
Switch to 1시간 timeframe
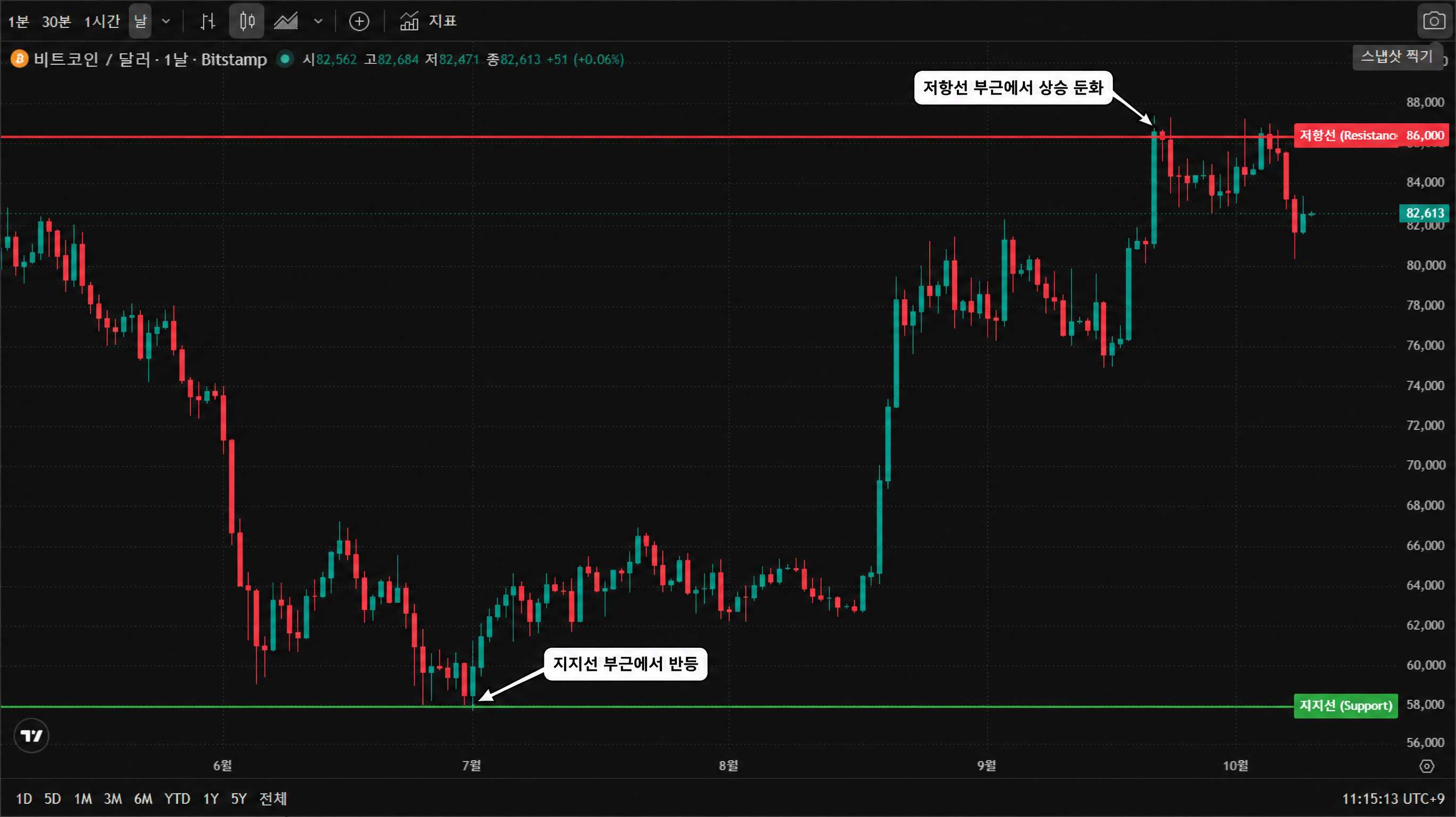click(x=102, y=21)
